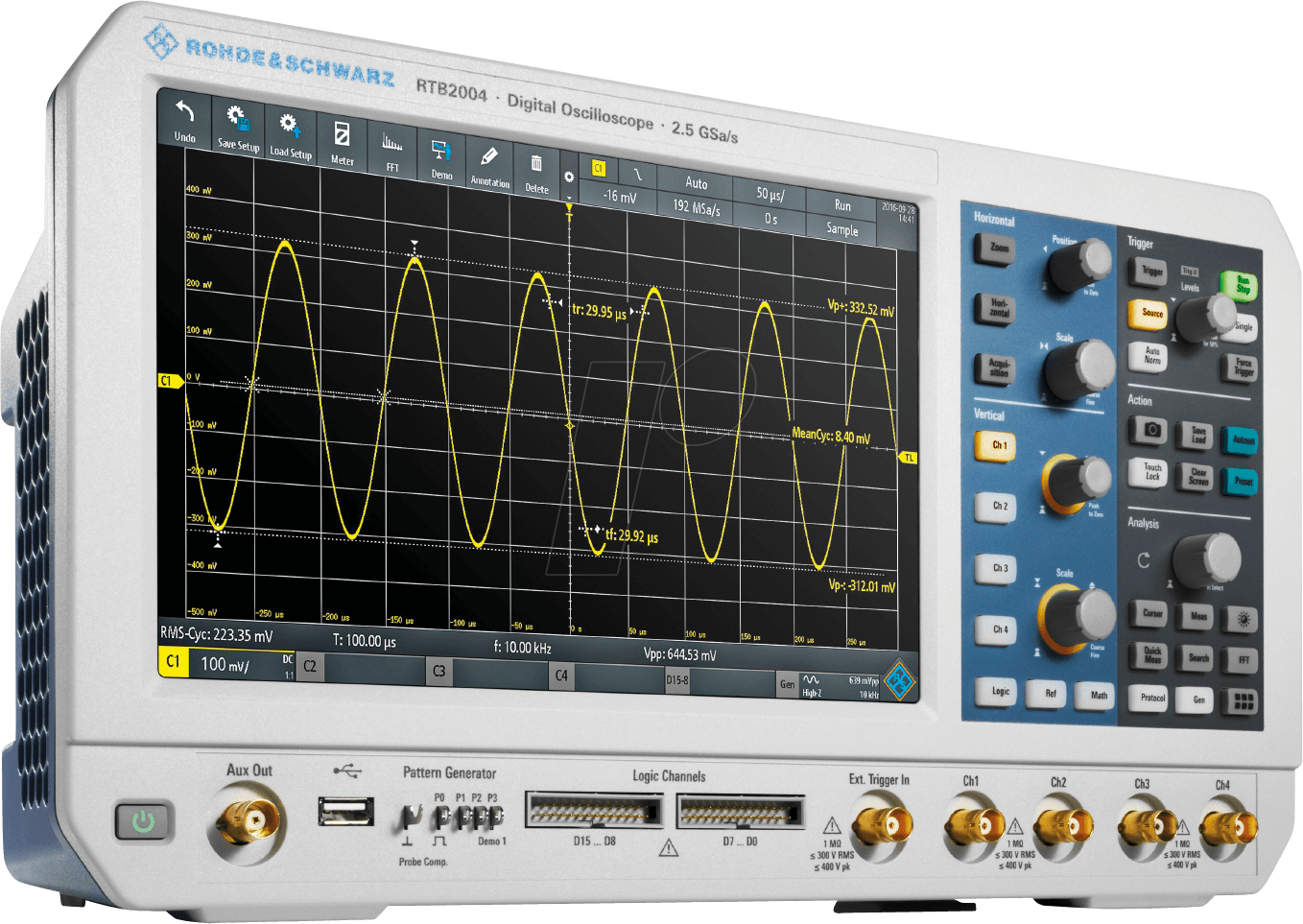Viewport: 1303px width, 924px height.
Task: Tap the Undo arrow icon
Action: [184, 119]
